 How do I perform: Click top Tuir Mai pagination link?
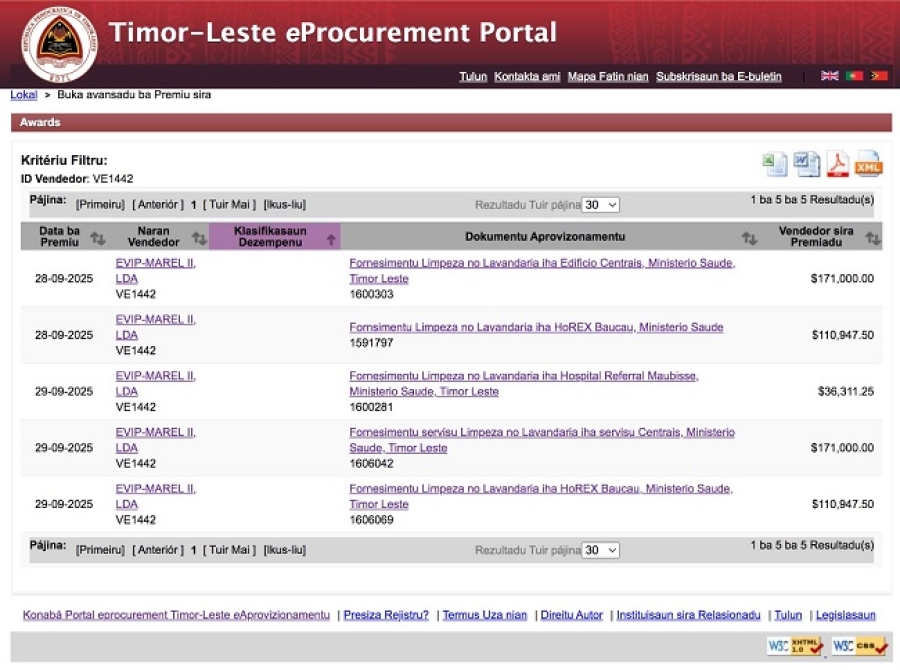(x=229, y=205)
